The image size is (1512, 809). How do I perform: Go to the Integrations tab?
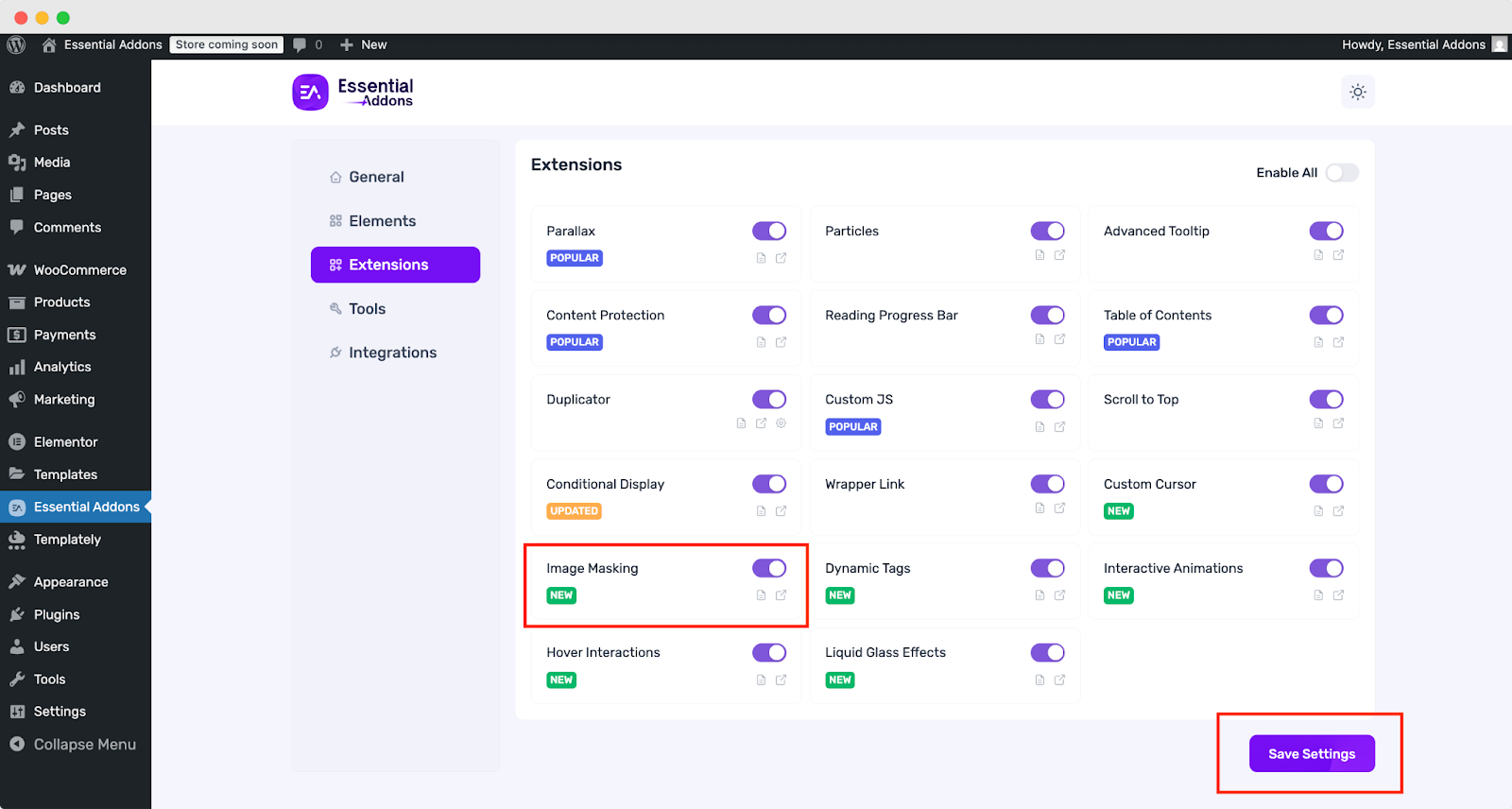pos(392,353)
